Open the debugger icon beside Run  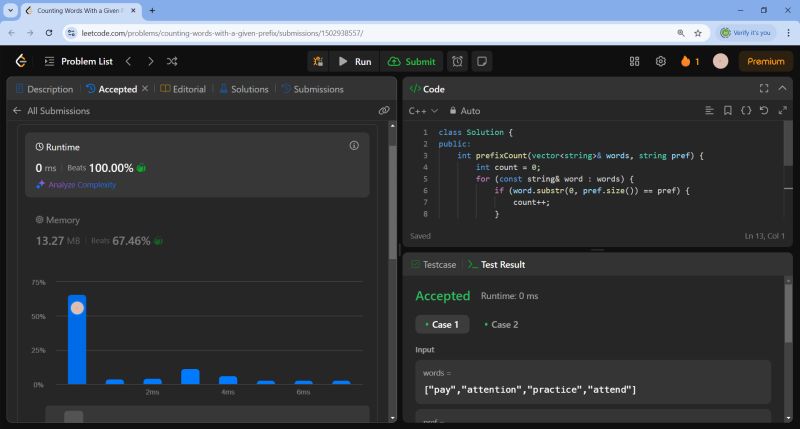[x=317, y=61]
